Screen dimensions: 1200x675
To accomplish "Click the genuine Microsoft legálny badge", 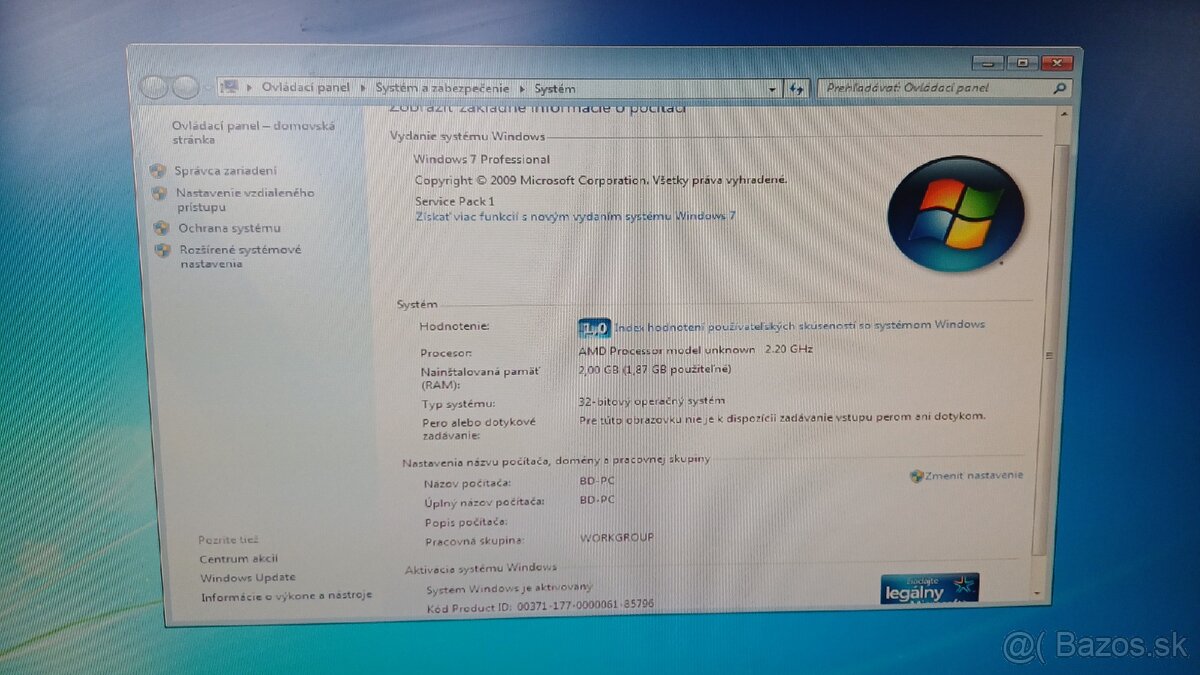I will 930,588.
